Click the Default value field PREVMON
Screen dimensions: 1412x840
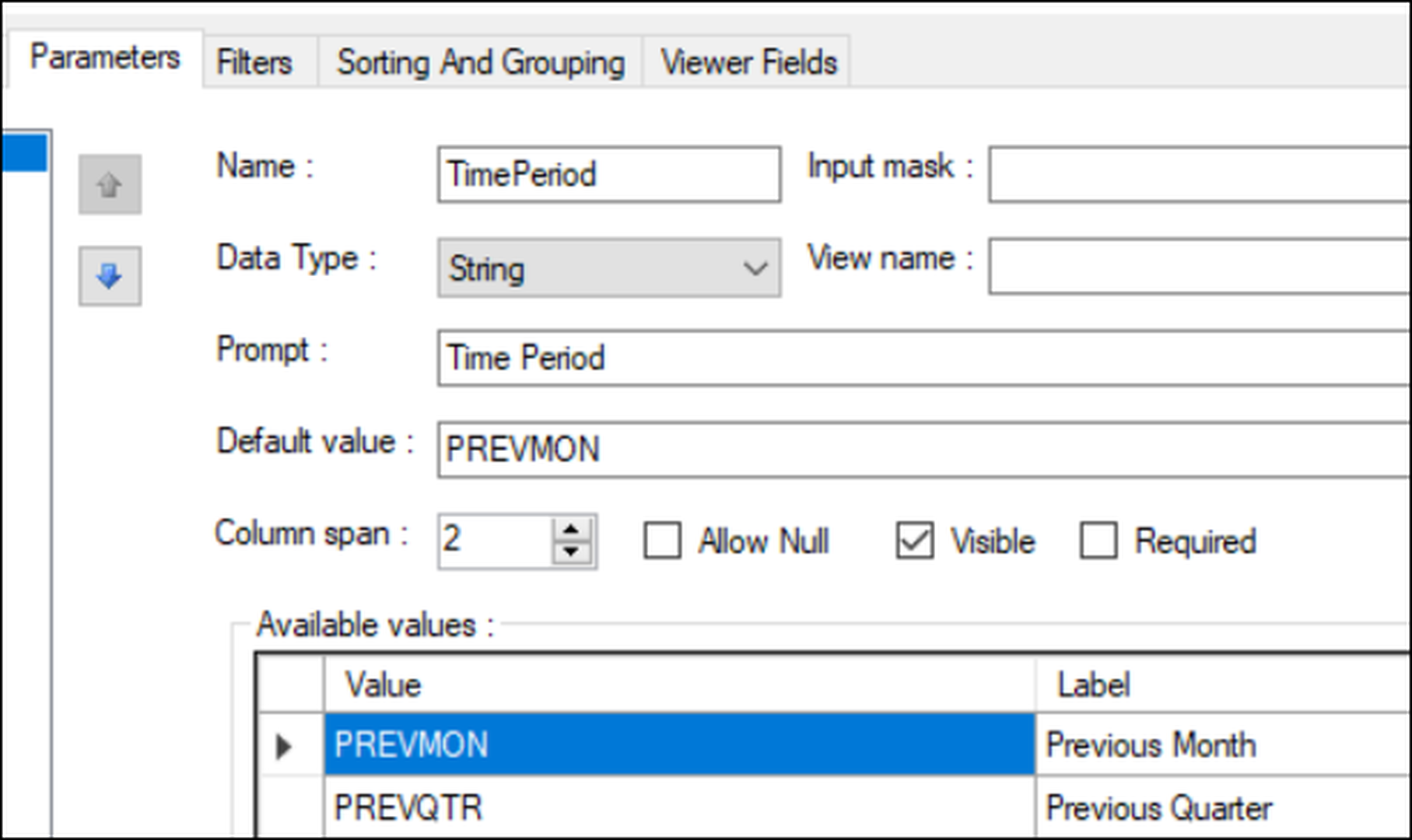pos(924,450)
